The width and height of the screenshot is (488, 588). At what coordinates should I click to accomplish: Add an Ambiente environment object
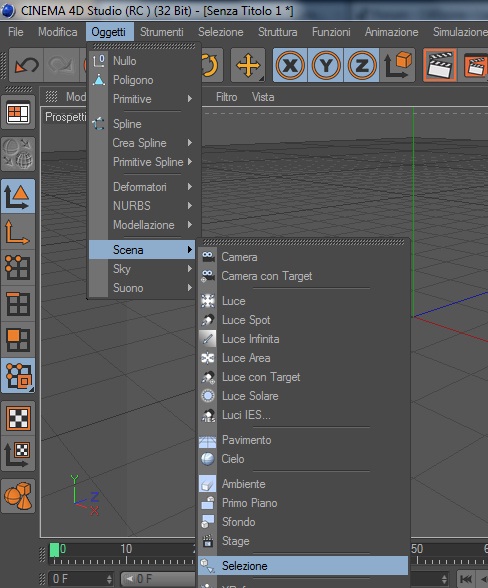coord(303,484)
